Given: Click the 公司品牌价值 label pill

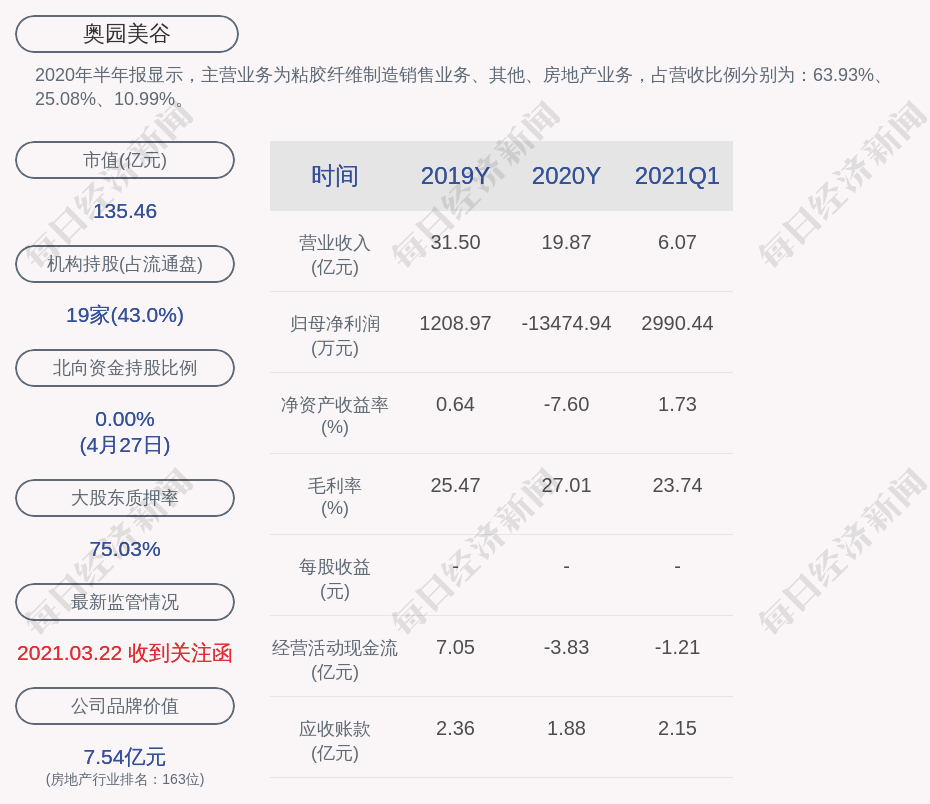Looking at the screenshot, I should pyautogui.click(x=125, y=706).
